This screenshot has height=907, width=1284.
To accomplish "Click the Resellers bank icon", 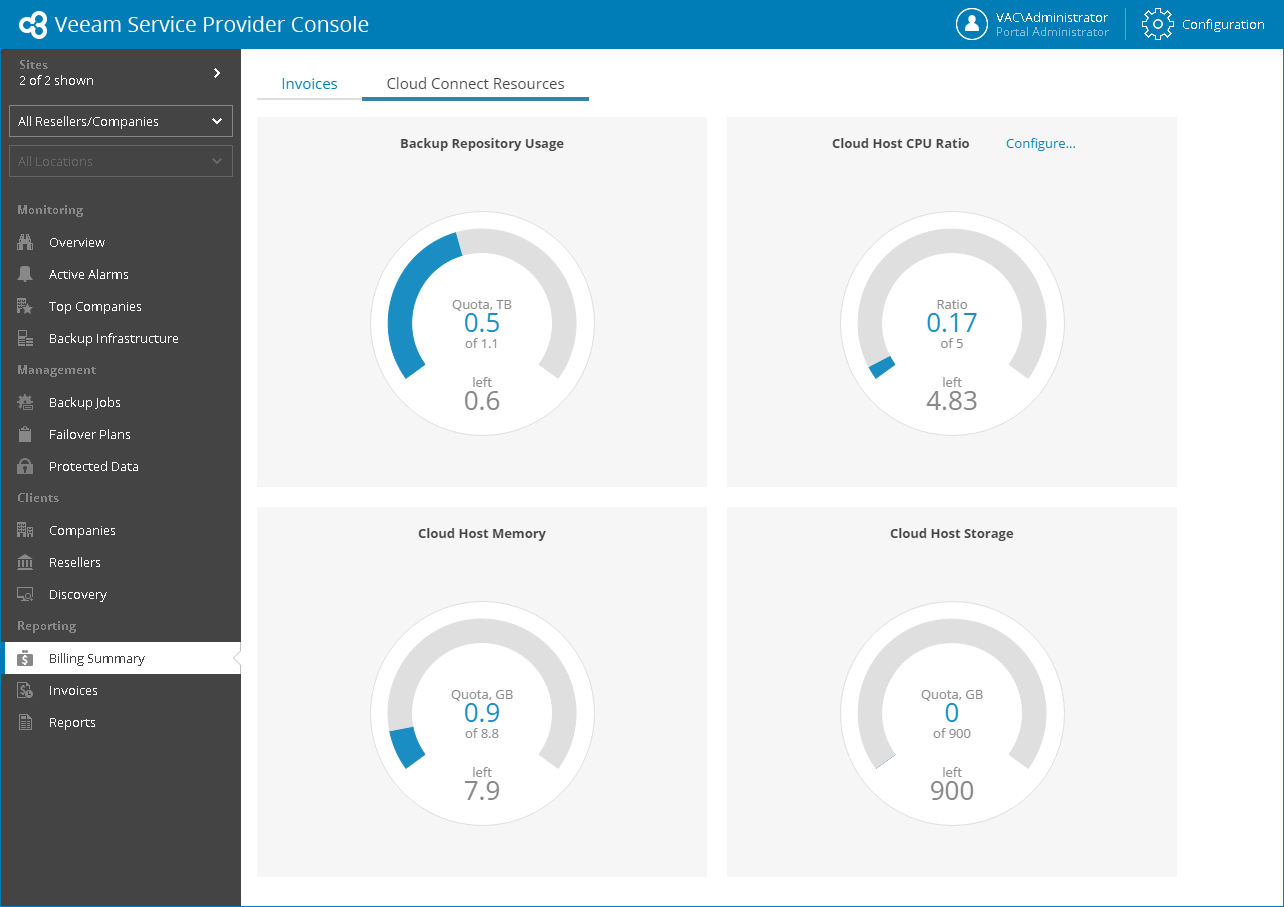I will 26,562.
